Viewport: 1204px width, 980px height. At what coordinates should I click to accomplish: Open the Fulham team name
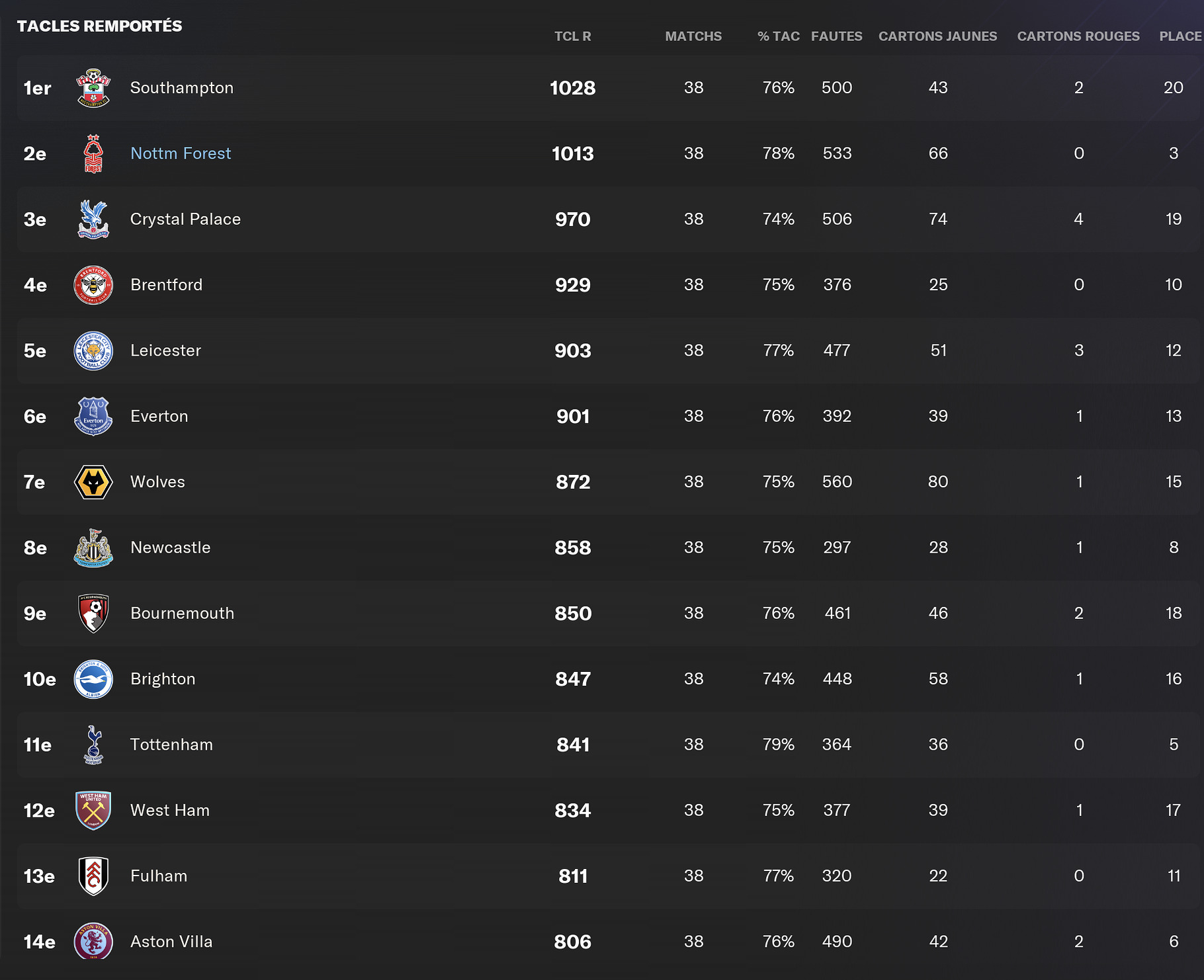pos(159,876)
